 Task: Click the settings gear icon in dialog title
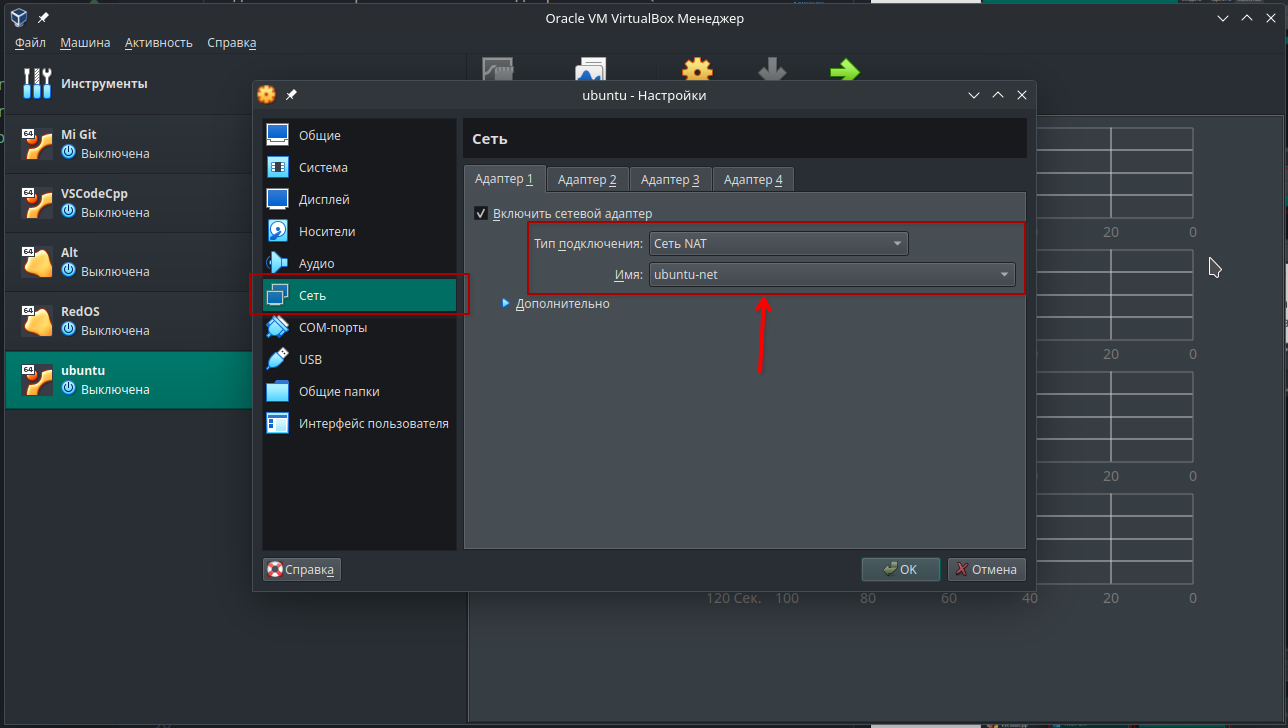[266, 95]
